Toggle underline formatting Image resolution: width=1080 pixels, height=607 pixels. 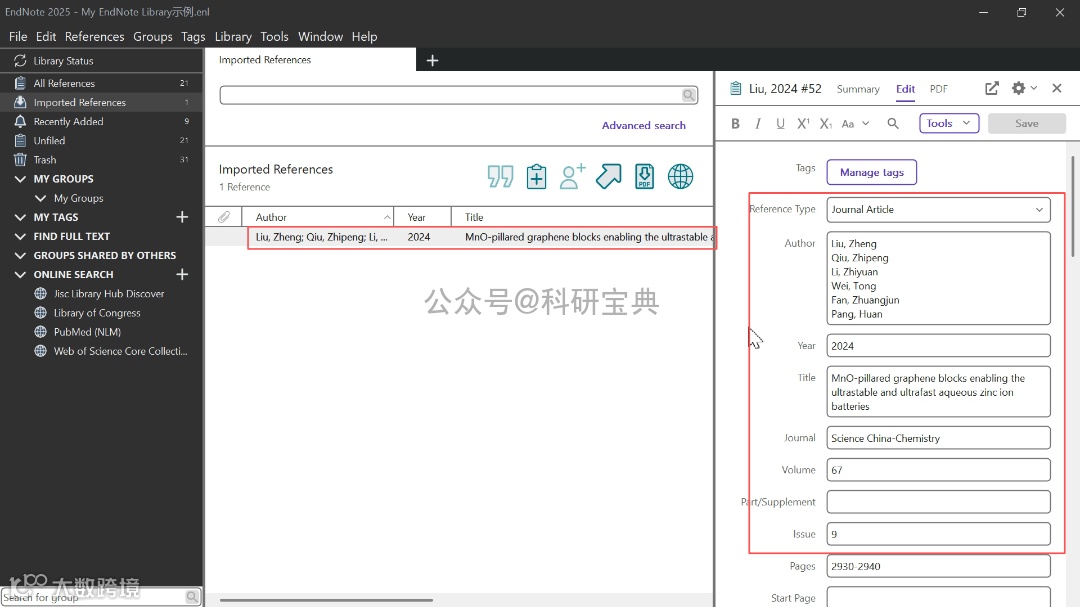click(780, 123)
